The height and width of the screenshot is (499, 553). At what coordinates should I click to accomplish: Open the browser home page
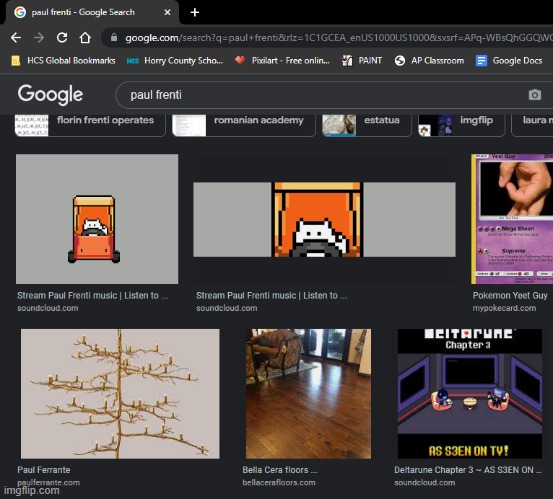85,37
